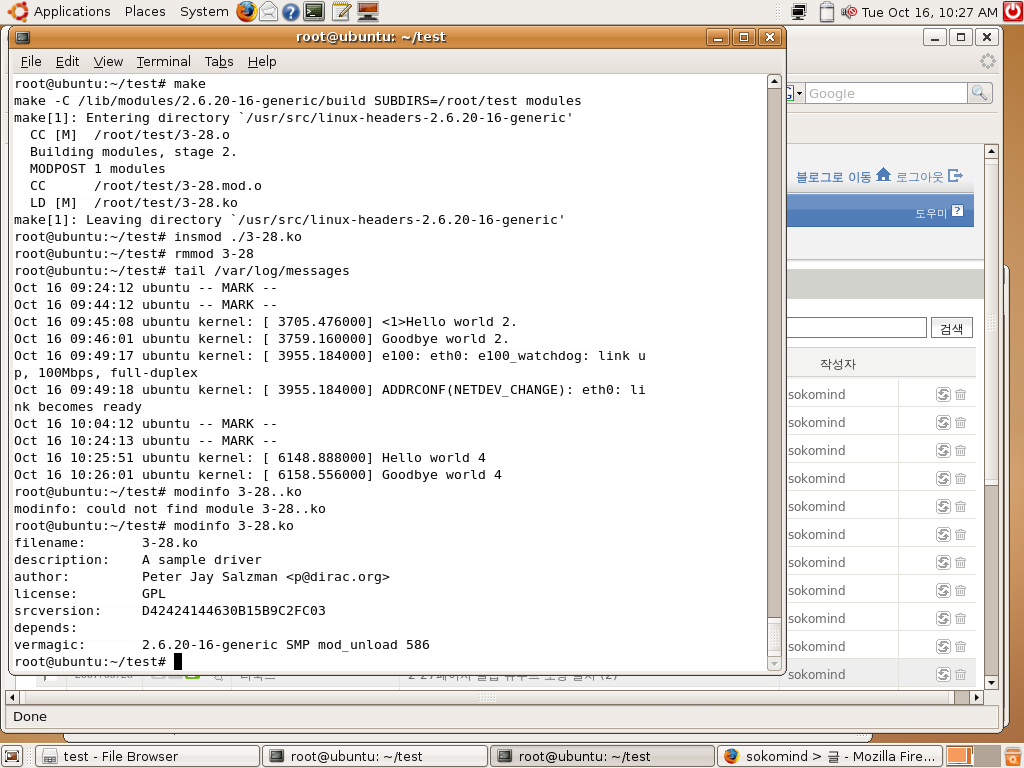Open the search engine dropdown arrow in Firefox
Screen dimensions: 1024x768
pos(799,93)
